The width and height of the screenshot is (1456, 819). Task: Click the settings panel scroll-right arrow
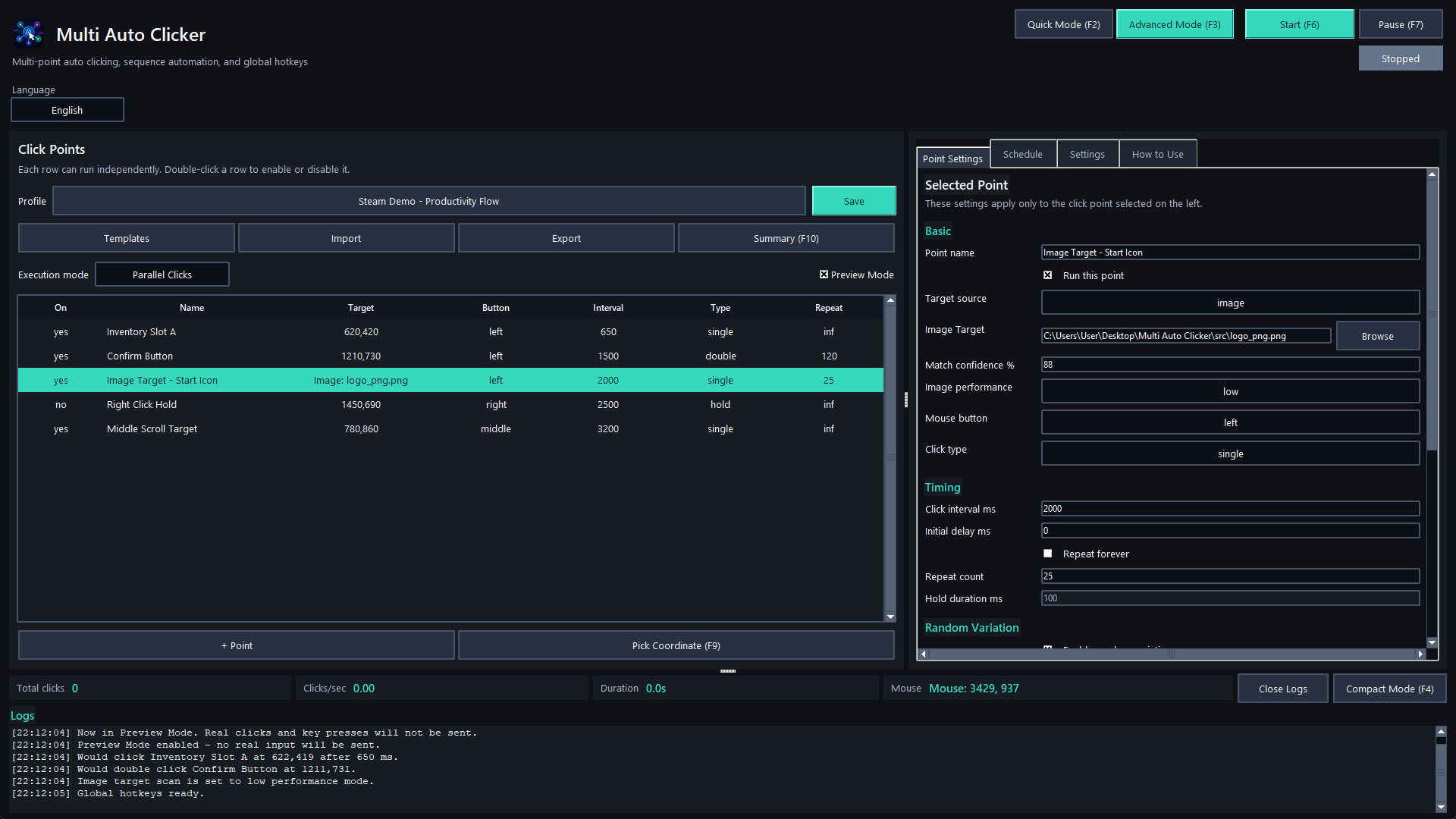coord(1420,654)
